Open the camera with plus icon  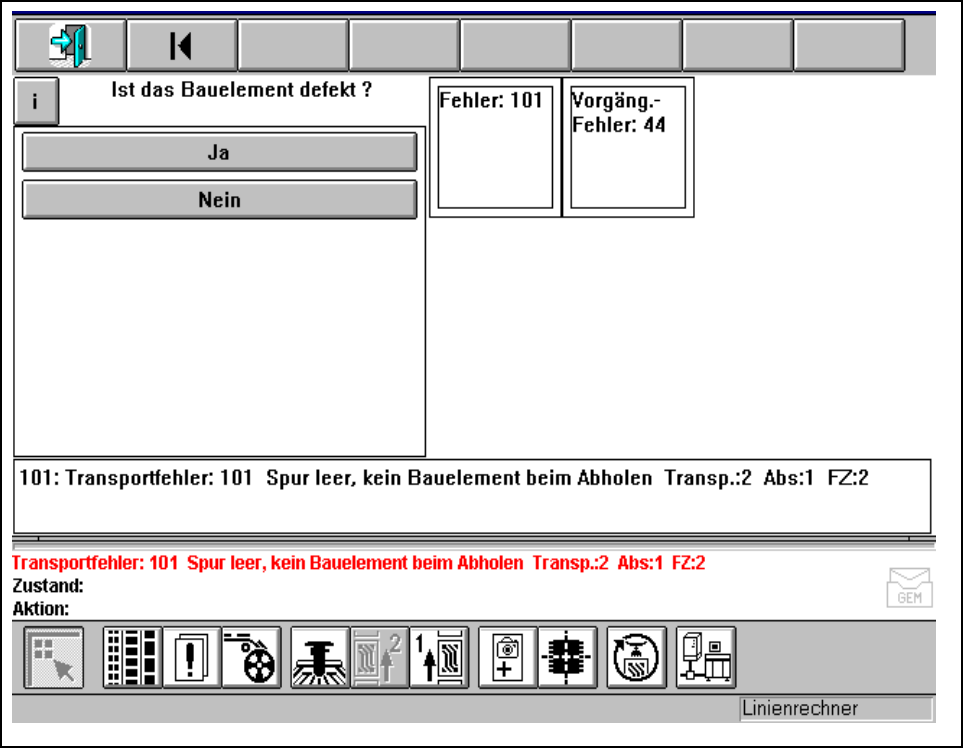pos(508,658)
